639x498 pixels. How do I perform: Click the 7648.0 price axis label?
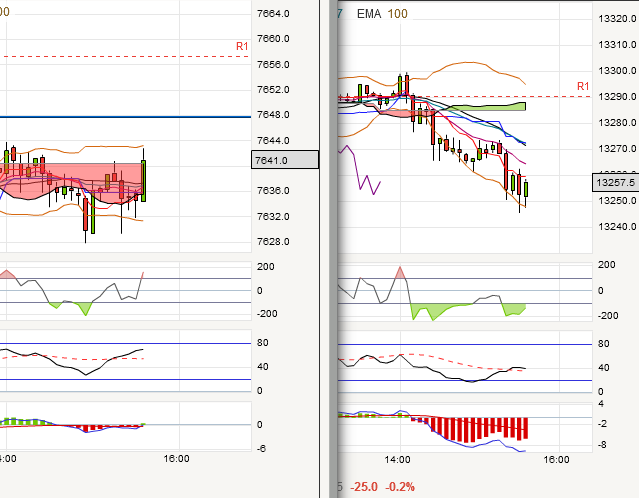coord(273,115)
